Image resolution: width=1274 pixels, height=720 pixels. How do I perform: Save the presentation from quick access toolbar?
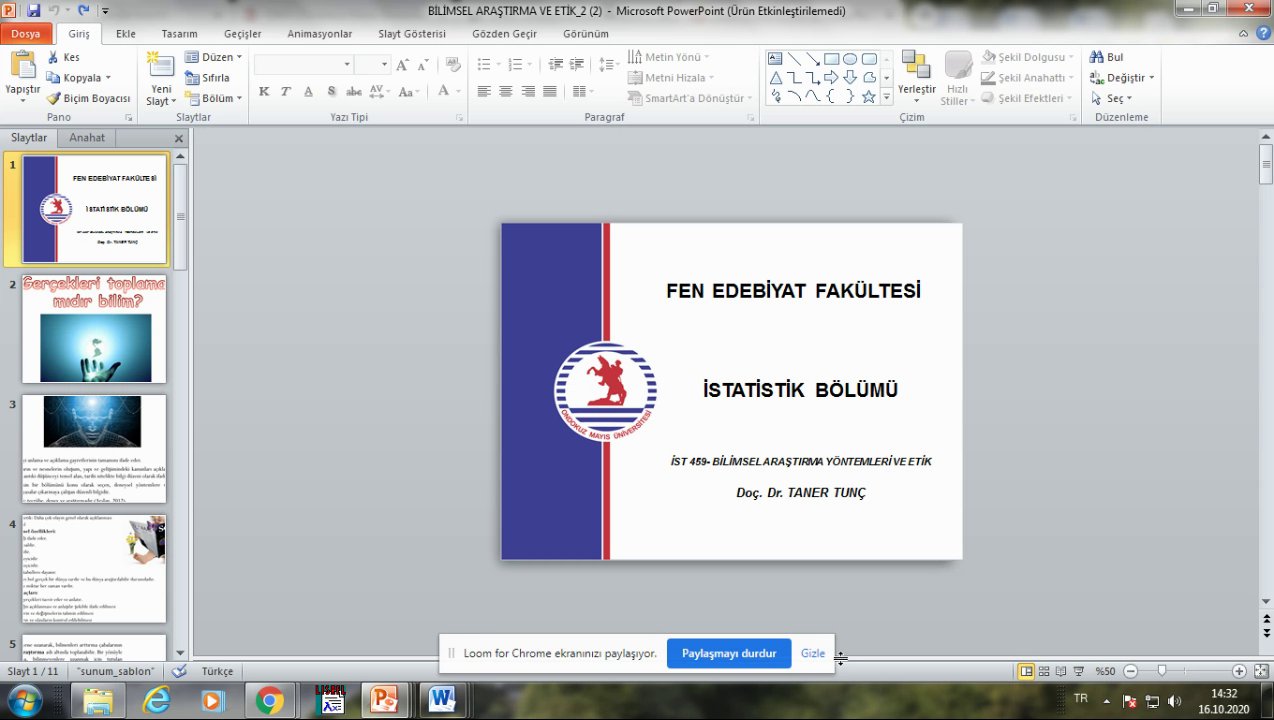pos(34,10)
